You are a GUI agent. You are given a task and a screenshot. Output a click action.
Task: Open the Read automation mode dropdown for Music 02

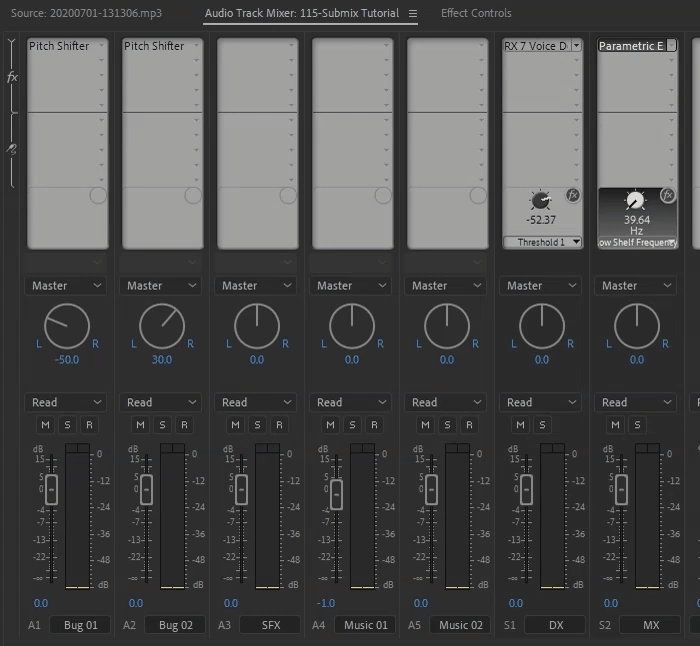[447, 402]
